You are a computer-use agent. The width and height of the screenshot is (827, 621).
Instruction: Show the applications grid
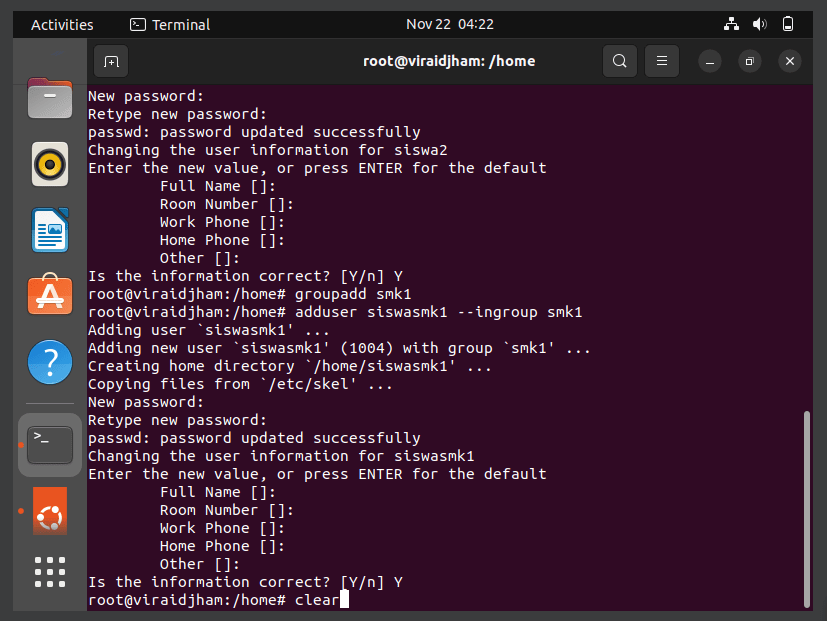click(x=50, y=572)
